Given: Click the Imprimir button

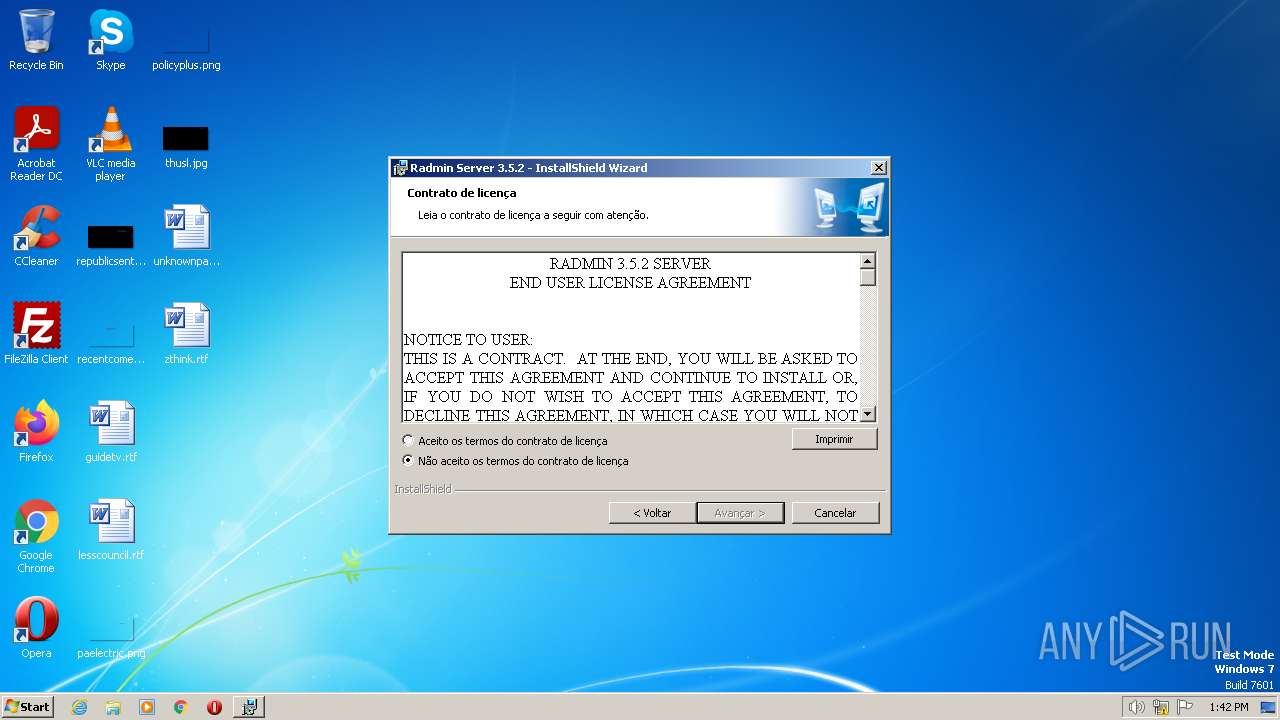Looking at the screenshot, I should pos(834,439).
